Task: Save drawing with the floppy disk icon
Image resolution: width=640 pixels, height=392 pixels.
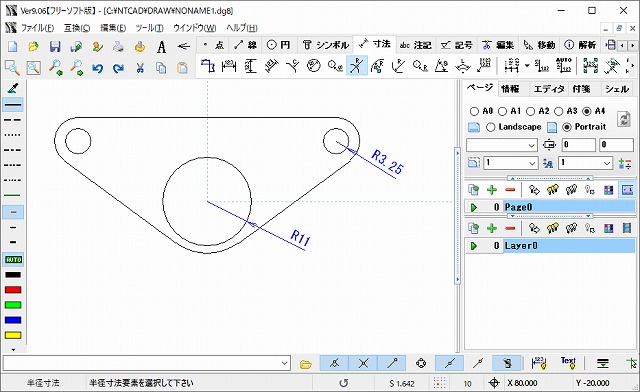Action: coord(55,47)
